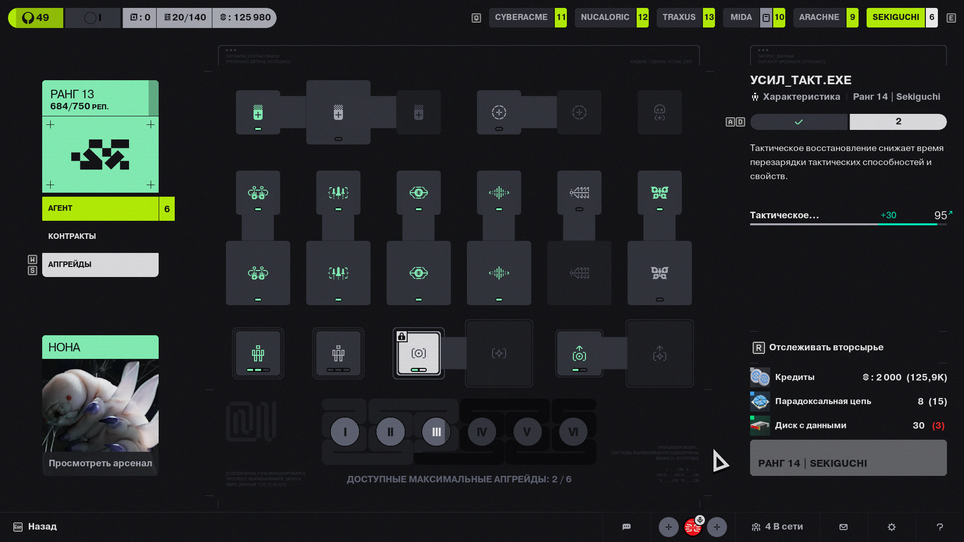Select the bright green battery upgrade node

pos(258,112)
